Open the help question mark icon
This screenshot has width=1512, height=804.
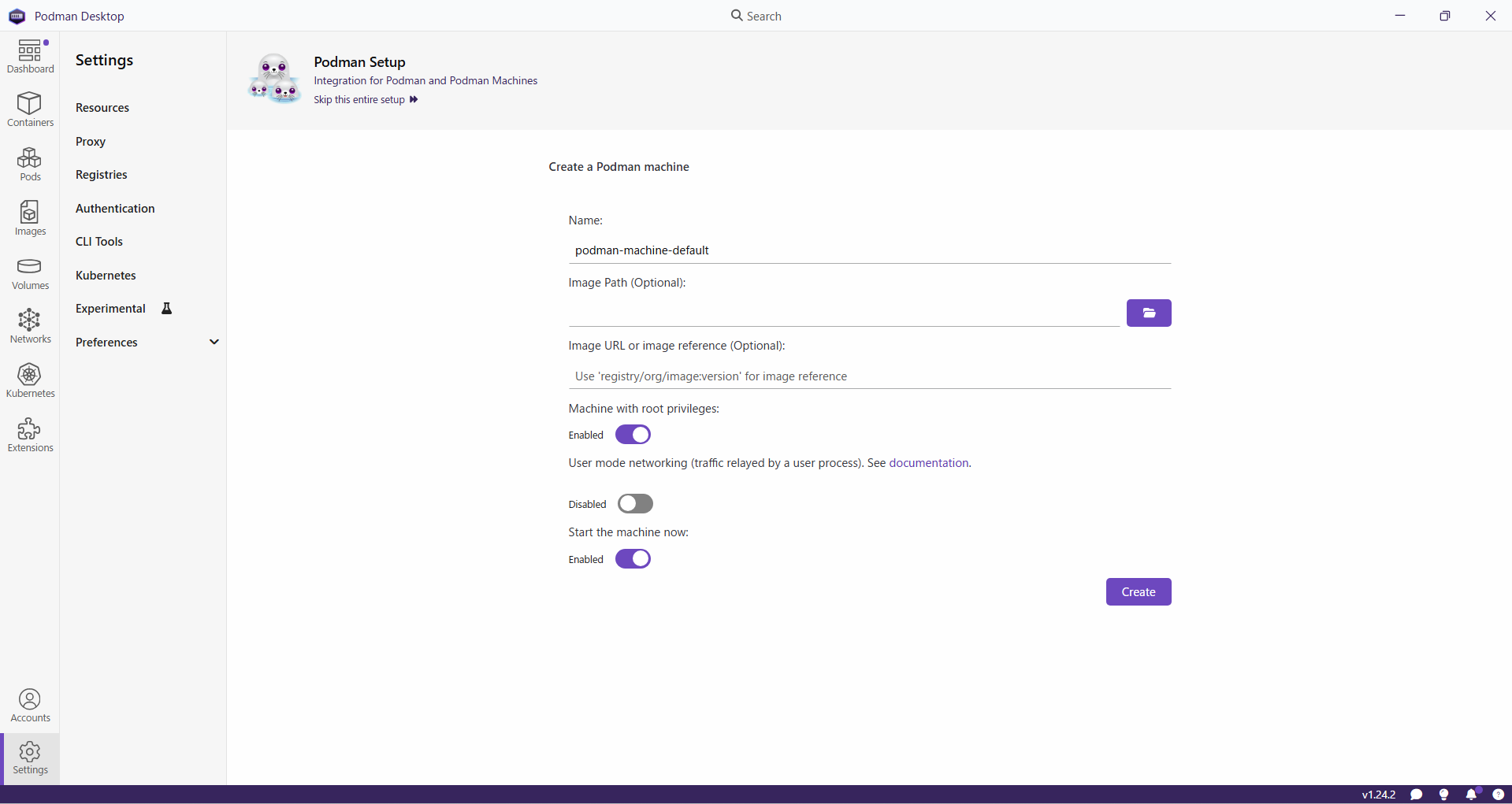click(1498, 795)
